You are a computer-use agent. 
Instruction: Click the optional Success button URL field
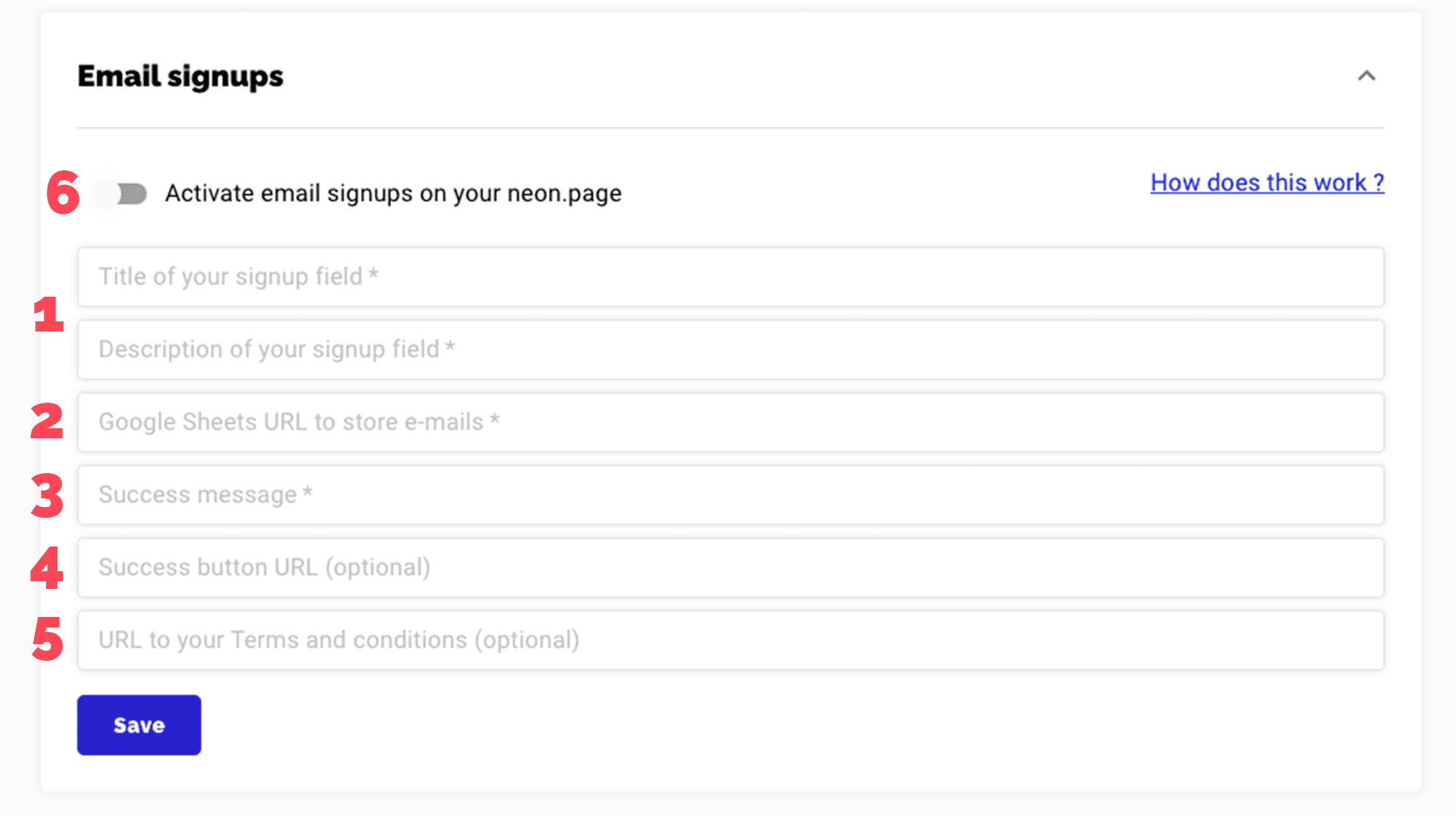(x=730, y=568)
